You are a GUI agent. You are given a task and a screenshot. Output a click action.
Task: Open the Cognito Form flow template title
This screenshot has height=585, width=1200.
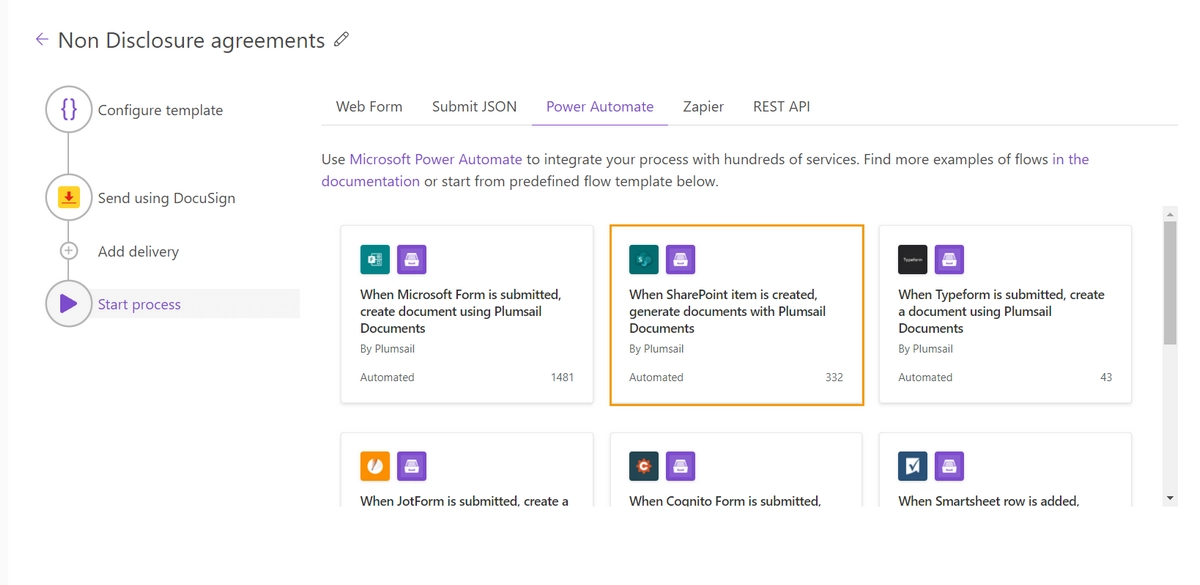tap(725, 501)
